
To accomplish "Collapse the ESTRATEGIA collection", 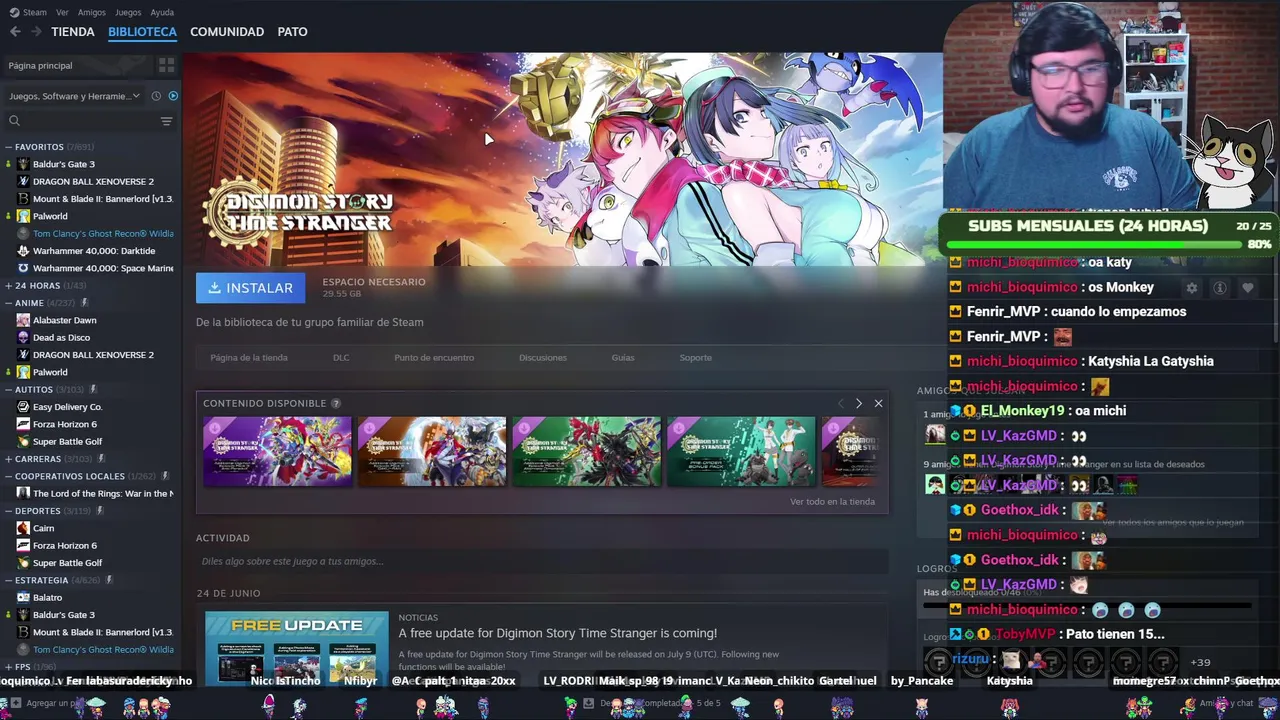I will pos(9,580).
